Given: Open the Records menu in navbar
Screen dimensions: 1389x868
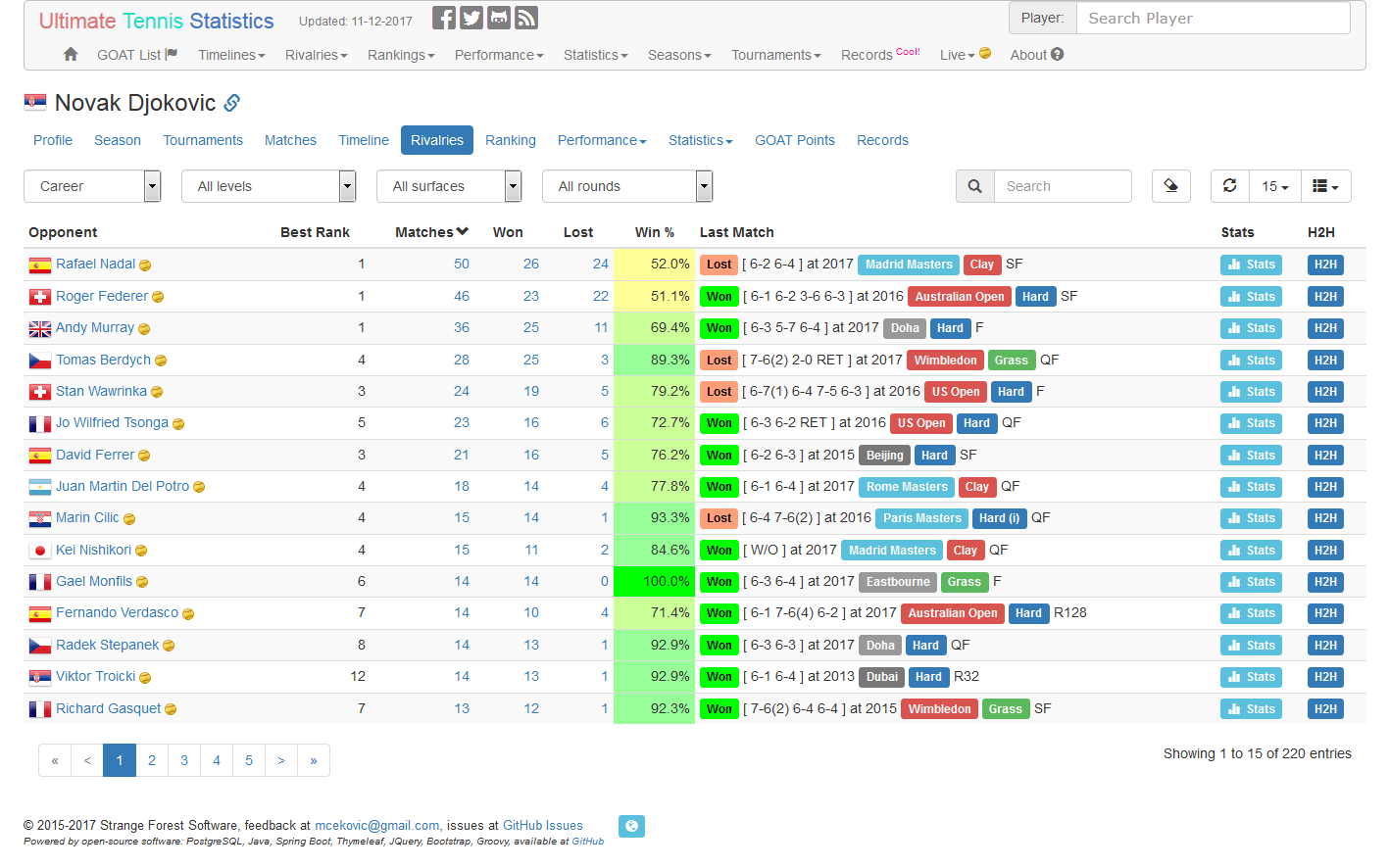Looking at the screenshot, I should pos(880,55).
